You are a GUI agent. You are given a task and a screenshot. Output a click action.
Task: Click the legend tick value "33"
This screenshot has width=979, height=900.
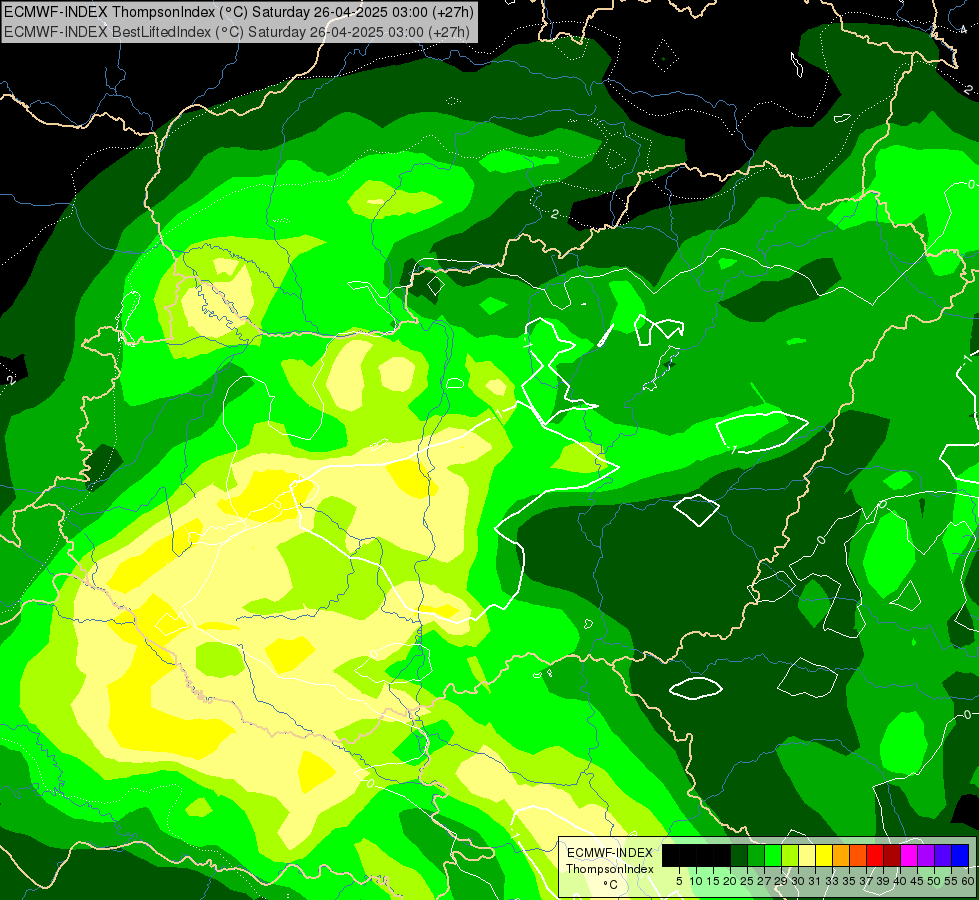click(x=832, y=881)
